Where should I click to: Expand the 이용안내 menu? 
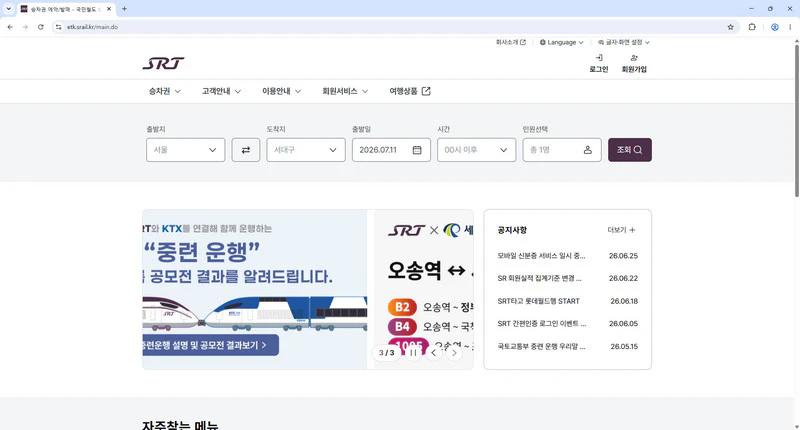pyautogui.click(x=282, y=91)
